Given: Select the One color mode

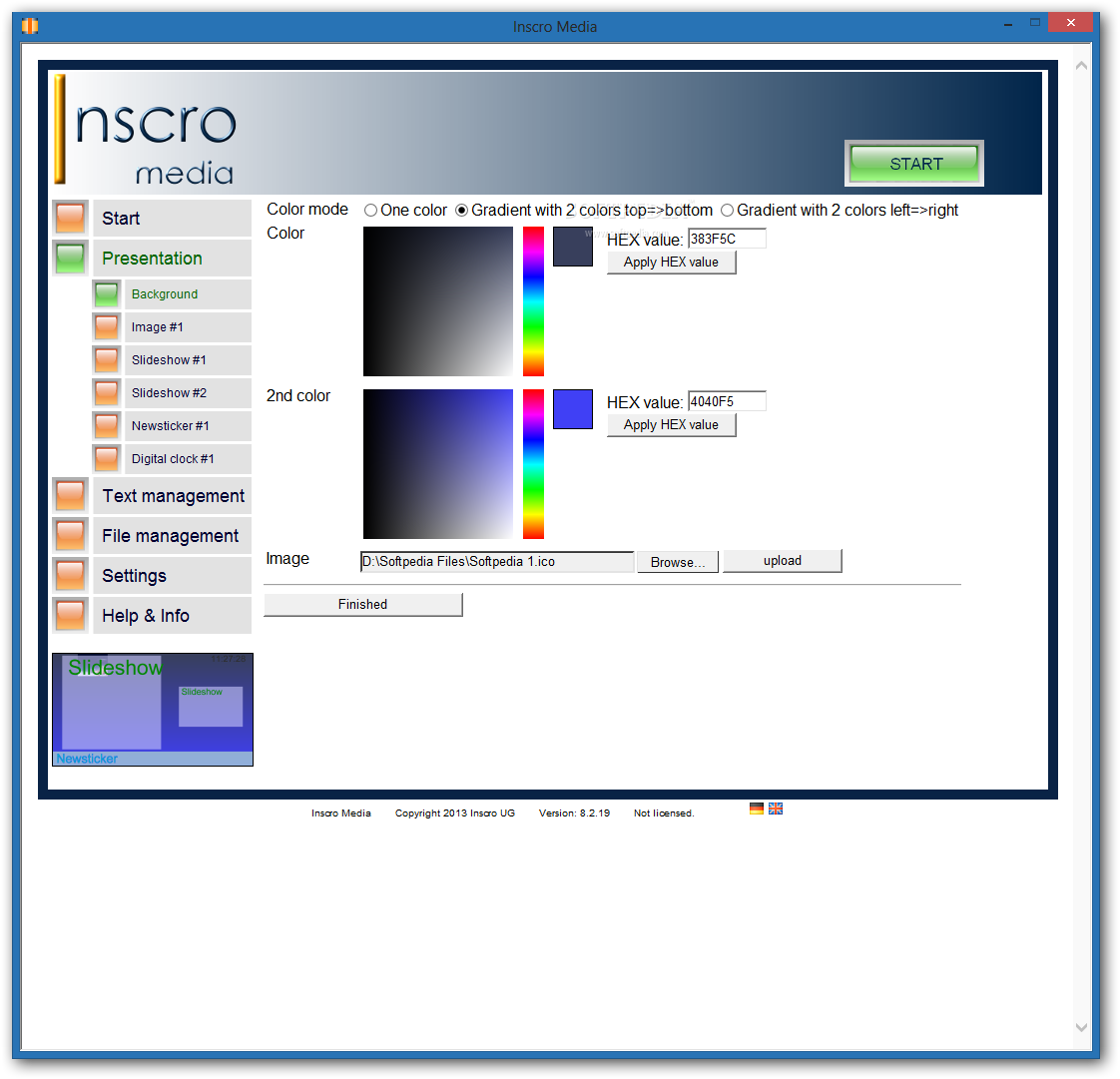Looking at the screenshot, I should [370, 210].
